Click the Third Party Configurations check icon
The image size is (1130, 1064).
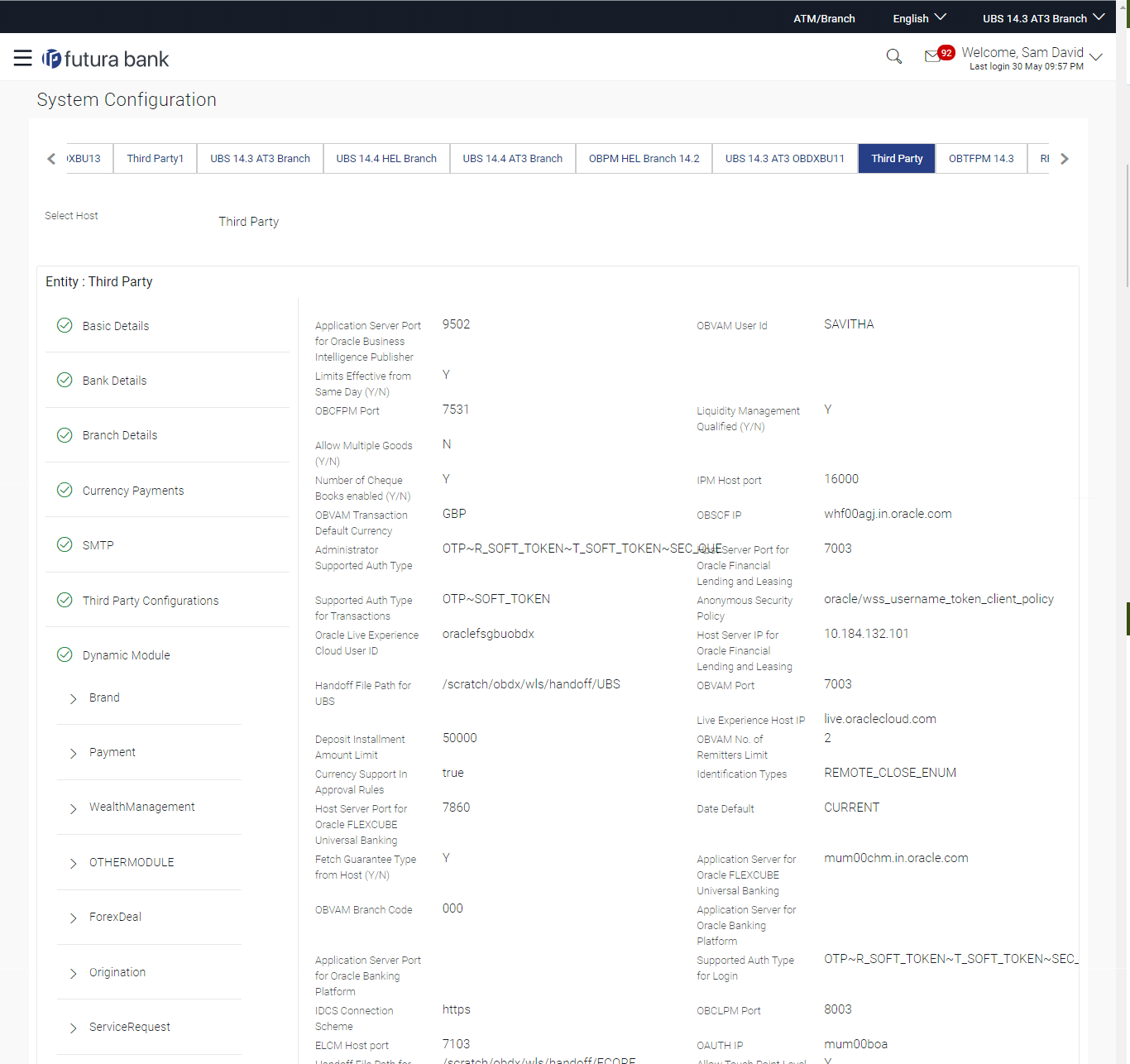(65, 600)
